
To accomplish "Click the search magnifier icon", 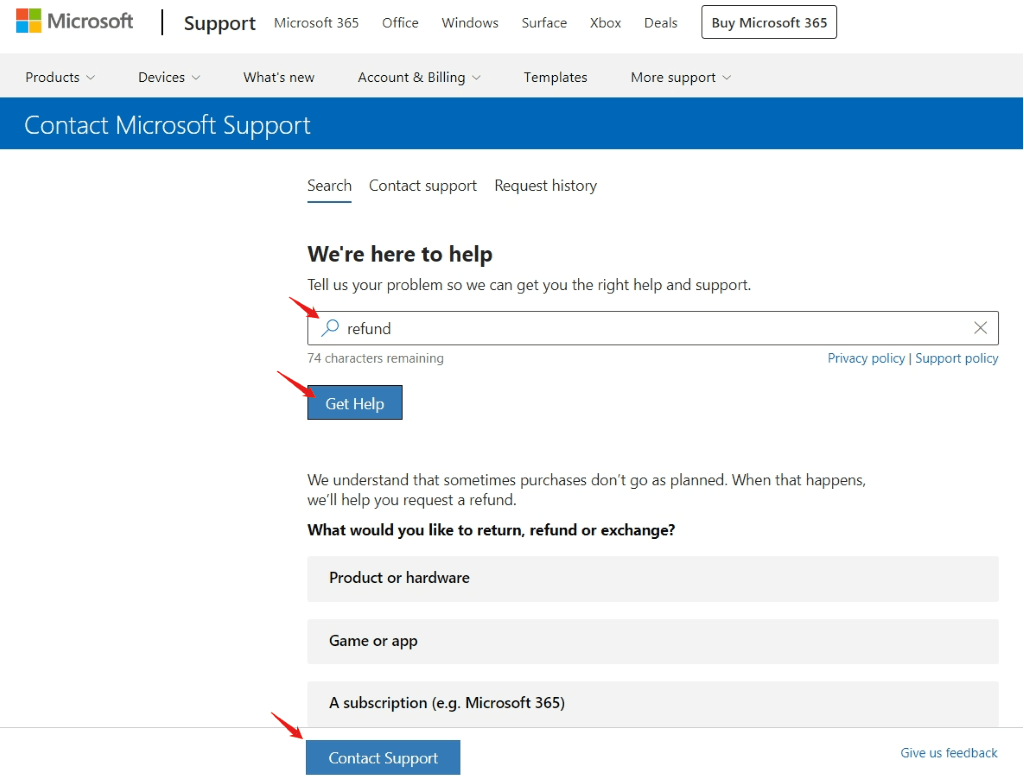I will (330, 327).
